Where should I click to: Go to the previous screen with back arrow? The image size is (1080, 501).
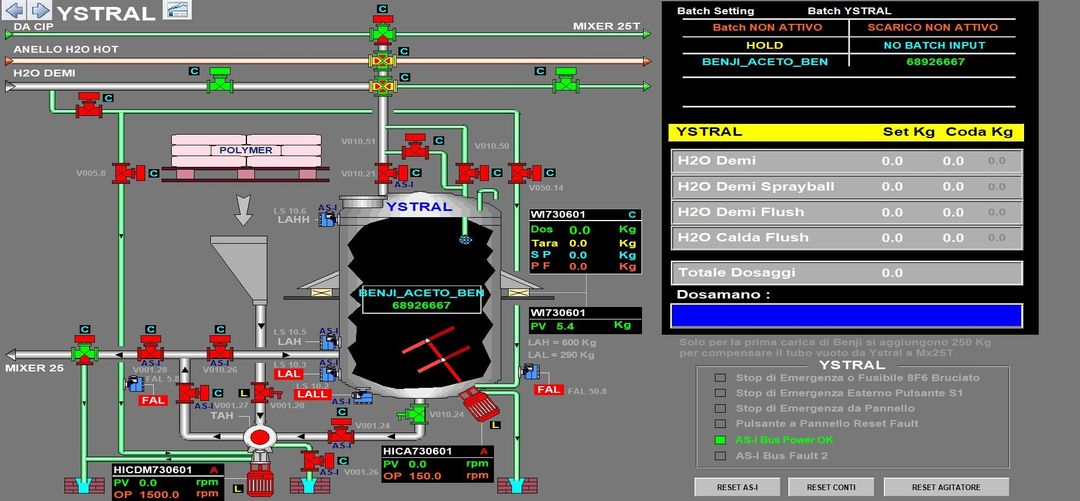[15, 10]
